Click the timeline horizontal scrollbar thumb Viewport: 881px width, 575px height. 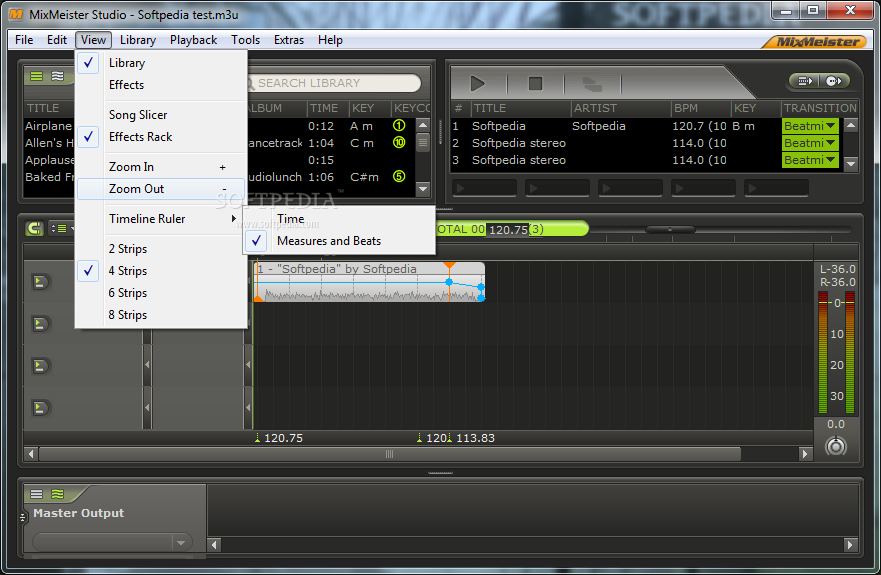[389, 454]
